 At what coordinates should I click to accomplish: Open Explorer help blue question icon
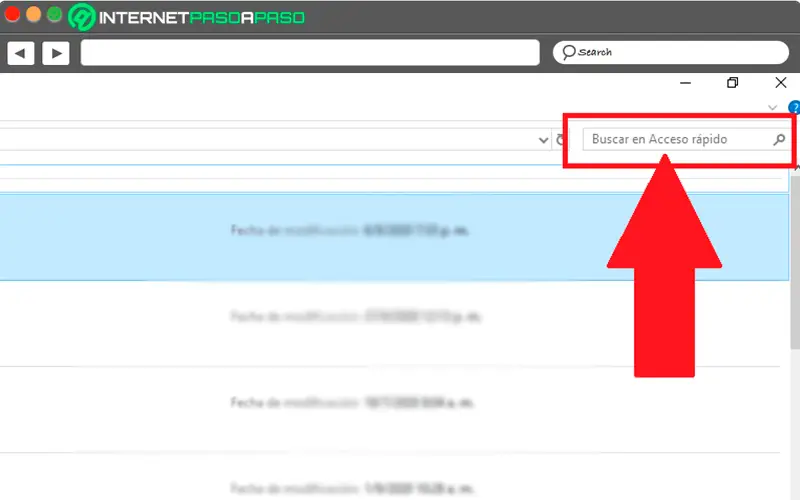(794, 107)
